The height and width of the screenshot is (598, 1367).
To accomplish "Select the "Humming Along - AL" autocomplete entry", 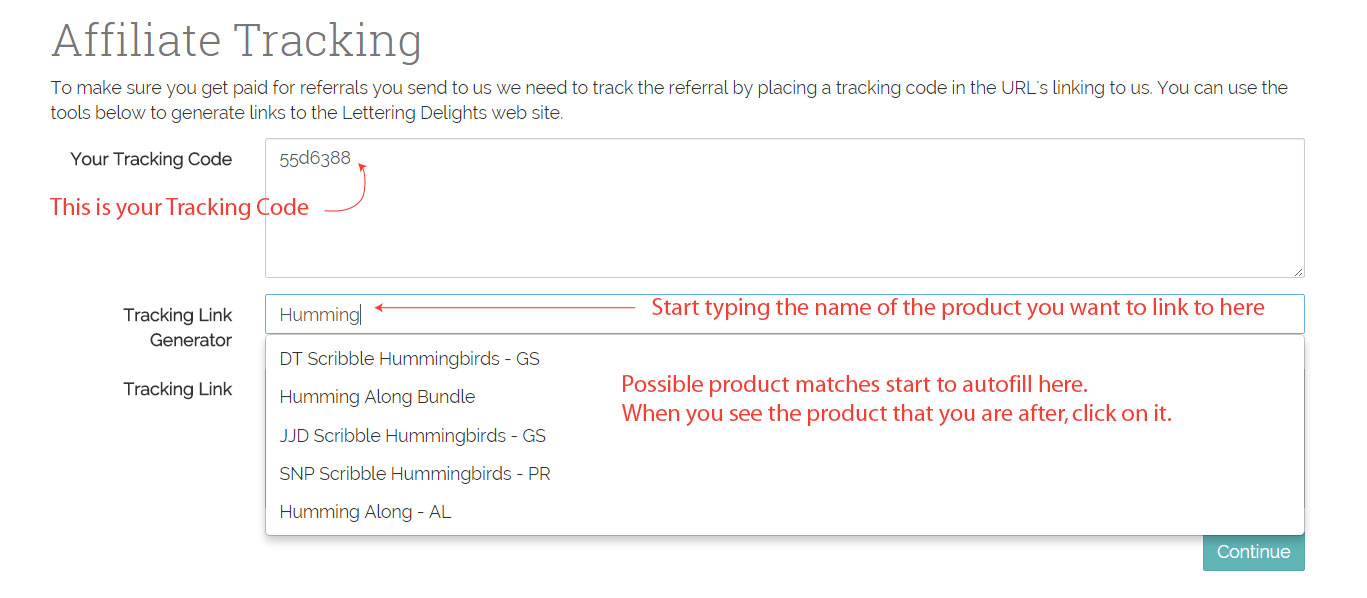I will 365,511.
